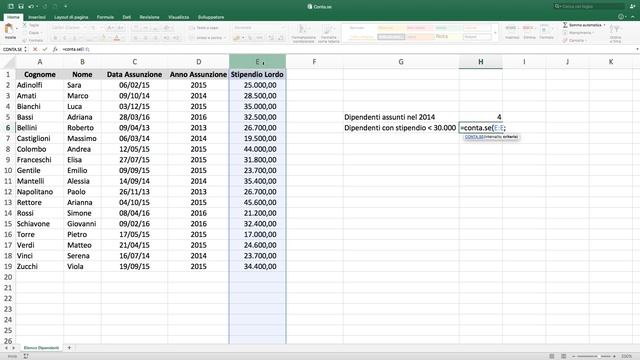Screen dimensions: 640x360
Task: Open the Formule ribbon tab
Action: (x=105, y=17)
